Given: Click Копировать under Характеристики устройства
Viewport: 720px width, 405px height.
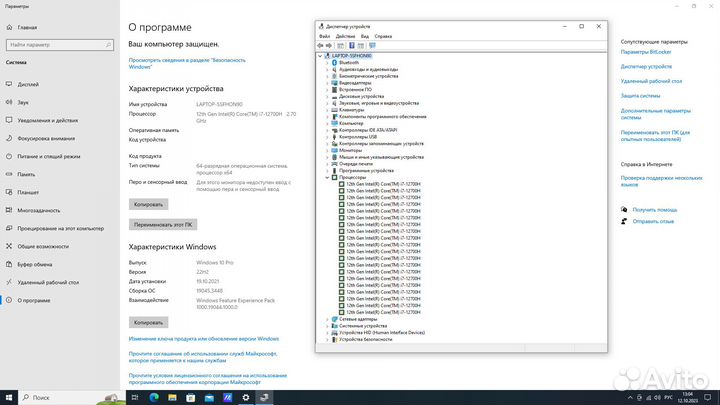Looking at the screenshot, I should click(x=148, y=204).
